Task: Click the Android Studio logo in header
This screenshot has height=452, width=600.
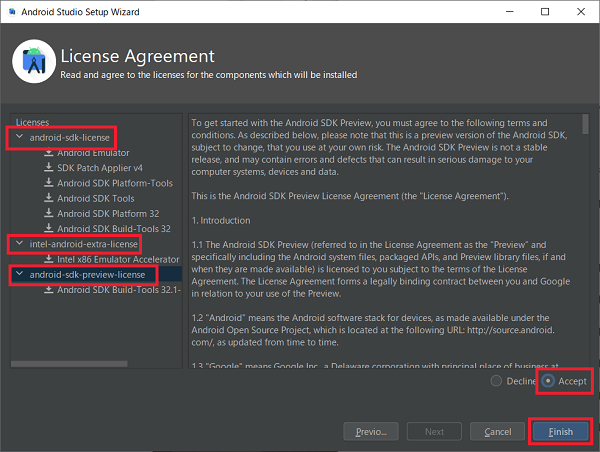Action: [34, 61]
